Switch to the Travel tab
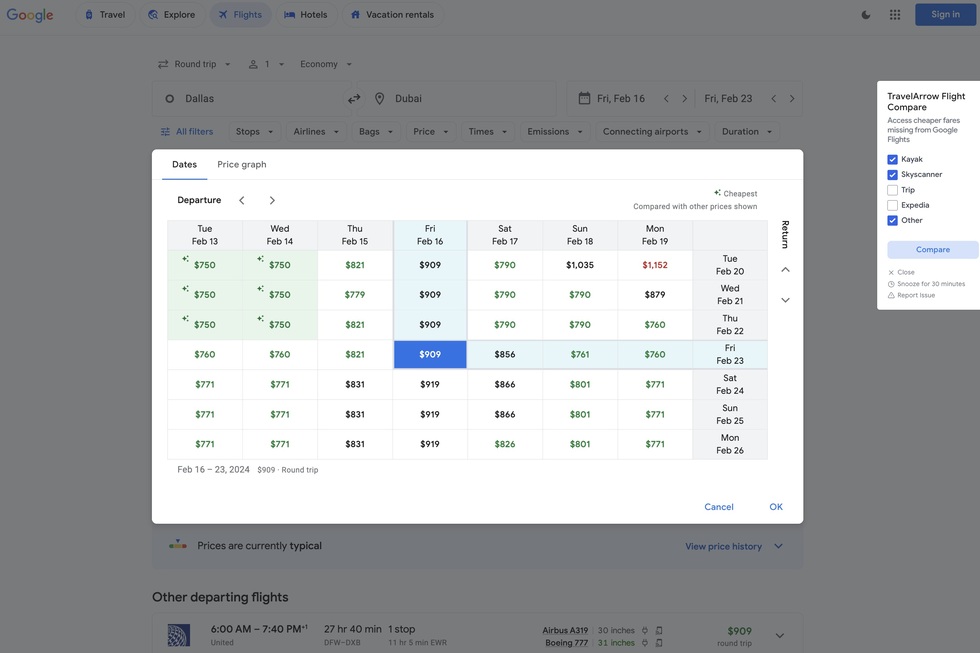Image resolution: width=980 pixels, height=653 pixels. pyautogui.click(x=104, y=14)
